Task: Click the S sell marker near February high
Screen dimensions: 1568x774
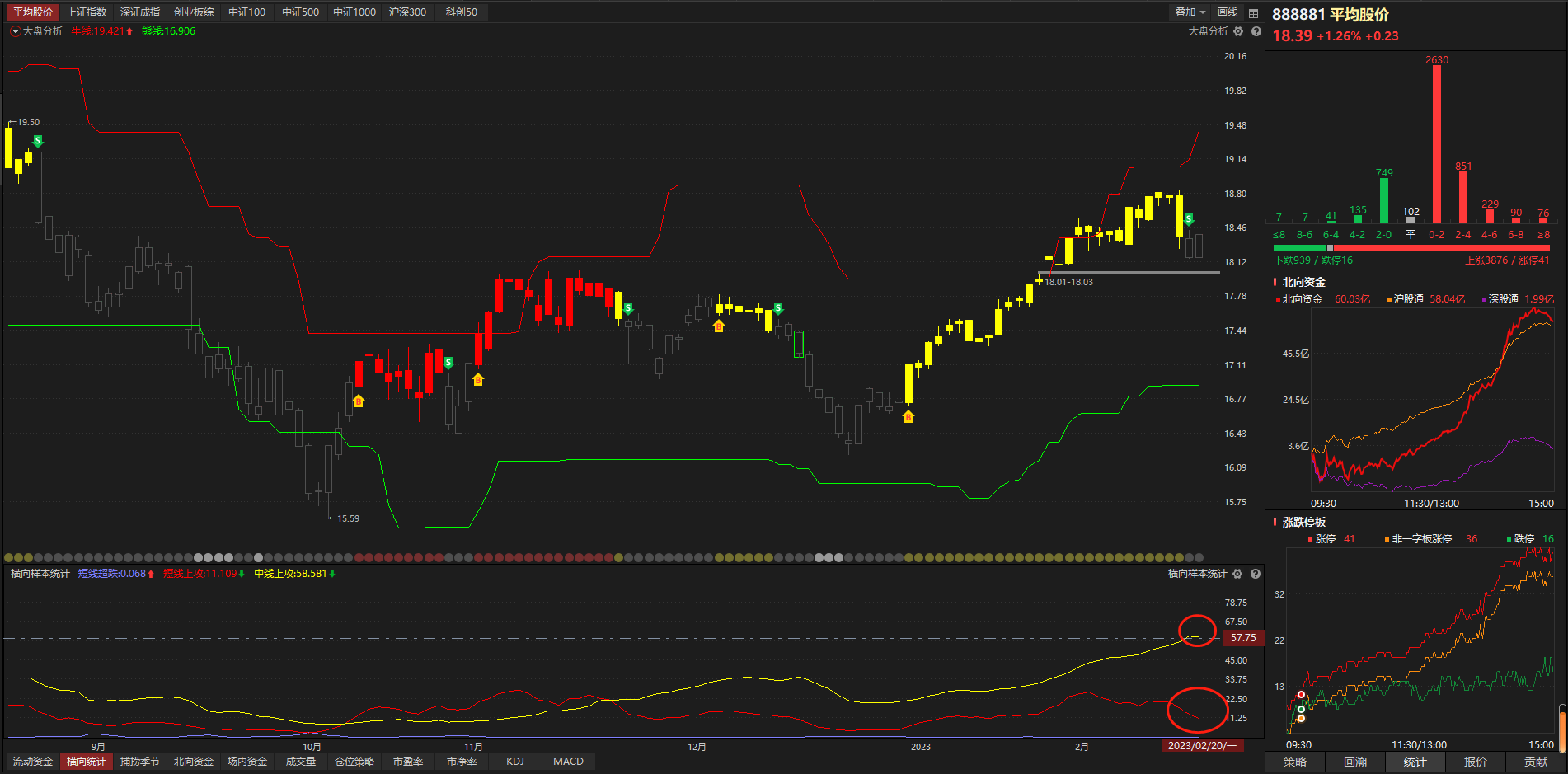Action: click(x=1188, y=220)
